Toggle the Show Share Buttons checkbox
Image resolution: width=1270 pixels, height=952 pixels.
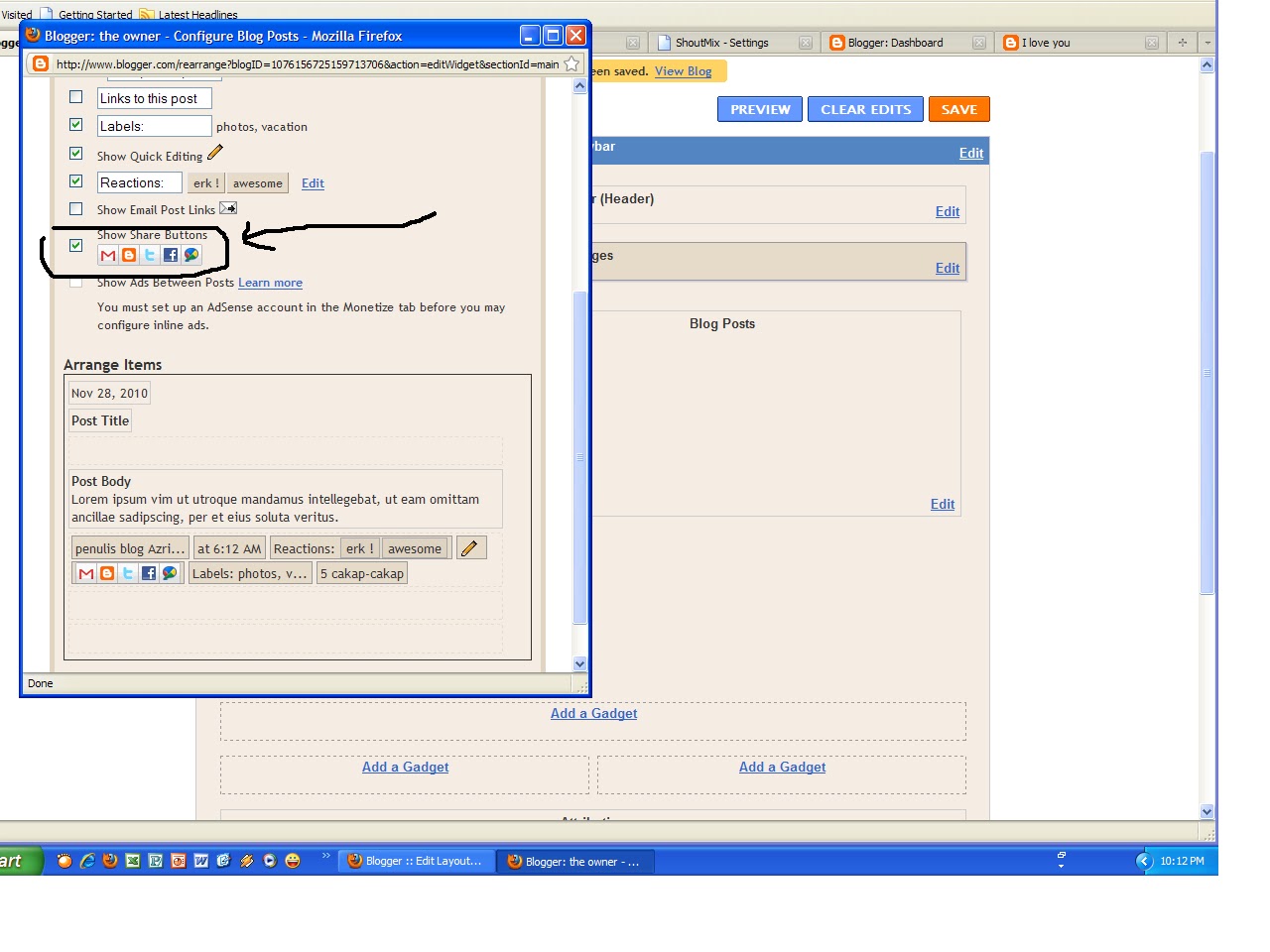click(x=76, y=245)
